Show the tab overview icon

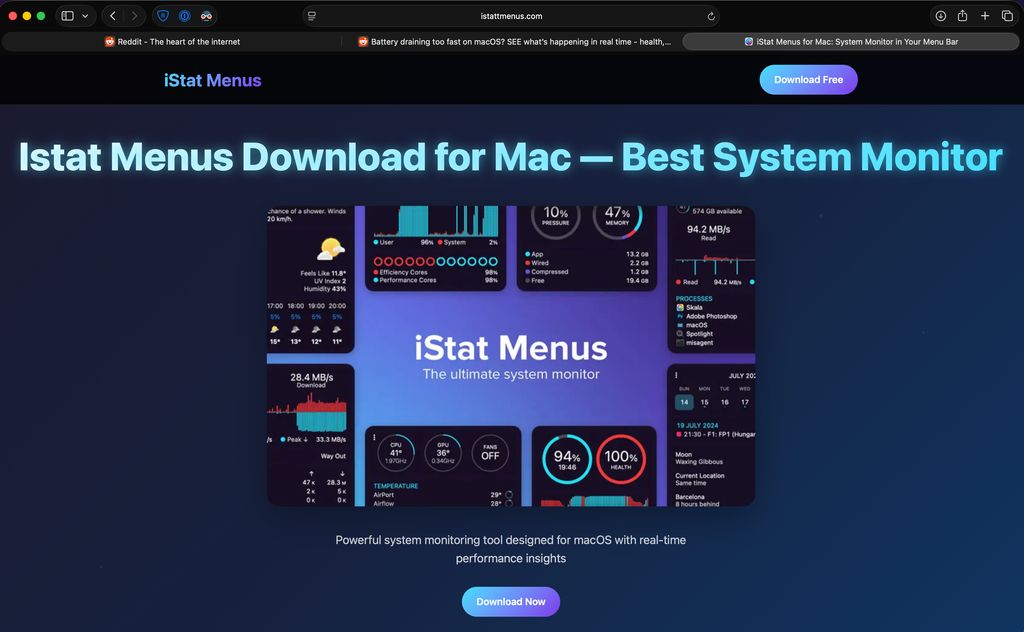point(1007,16)
